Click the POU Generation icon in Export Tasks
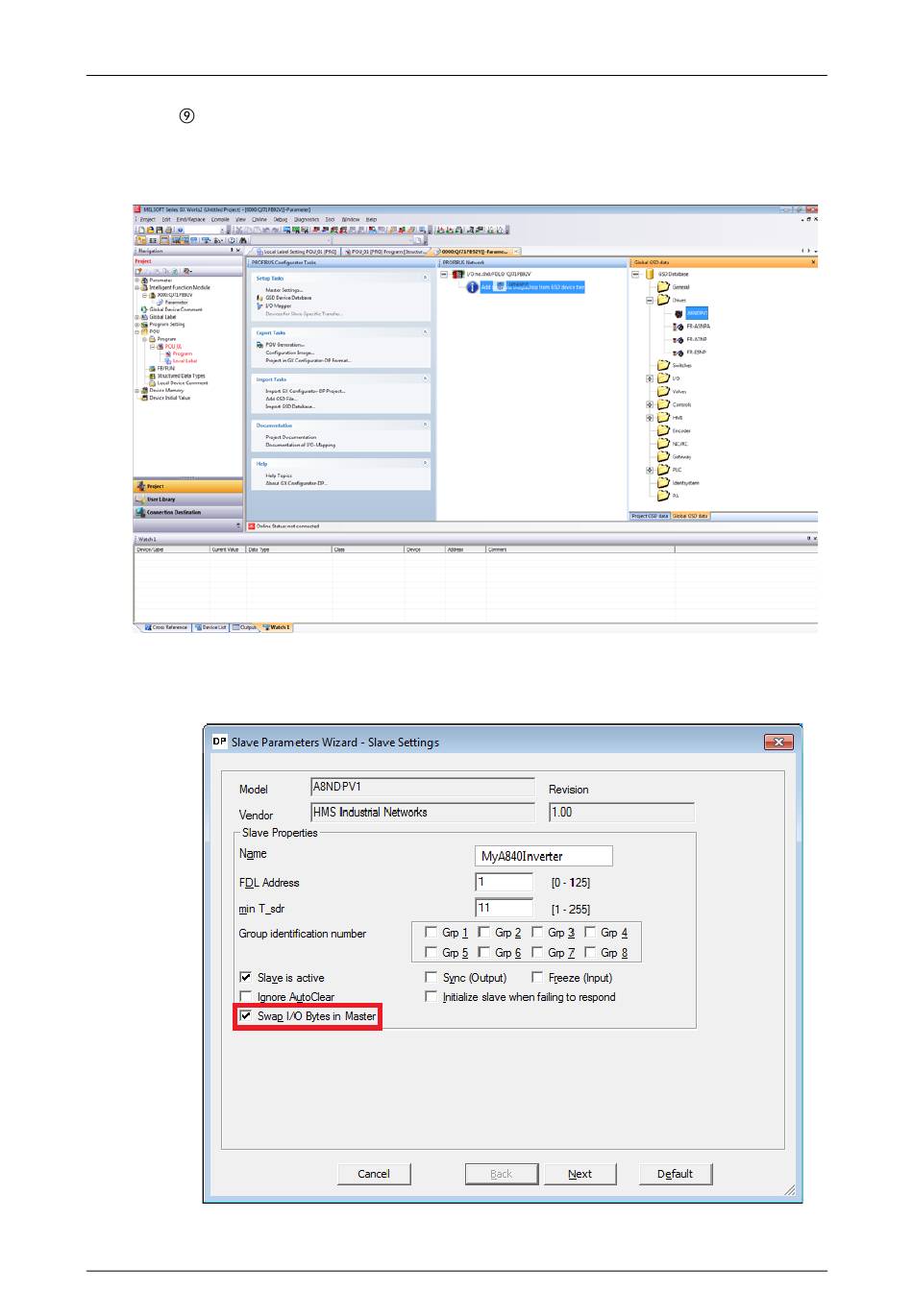 coord(259,345)
